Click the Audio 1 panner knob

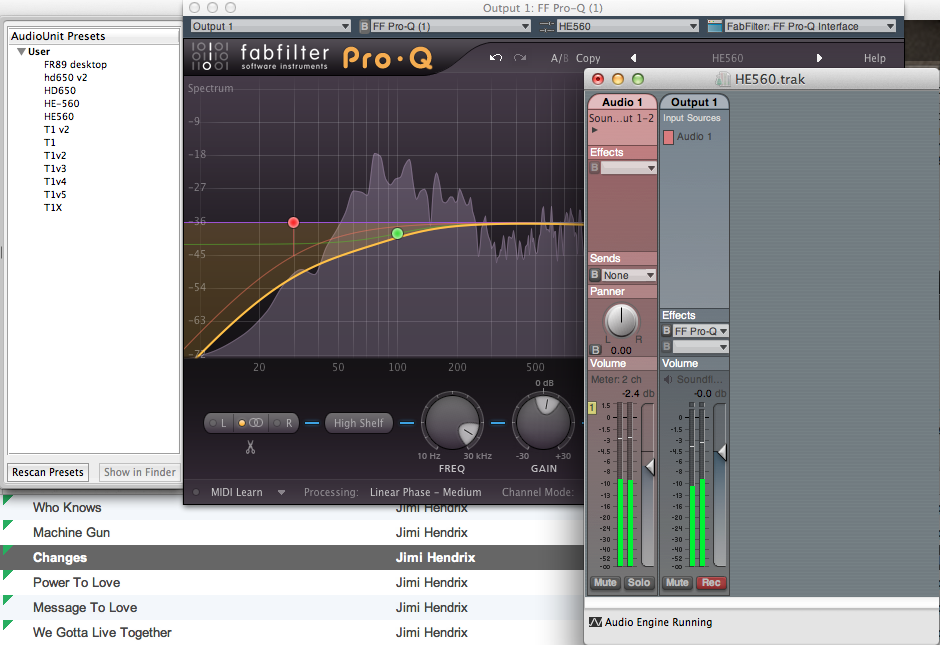pyautogui.click(x=622, y=320)
